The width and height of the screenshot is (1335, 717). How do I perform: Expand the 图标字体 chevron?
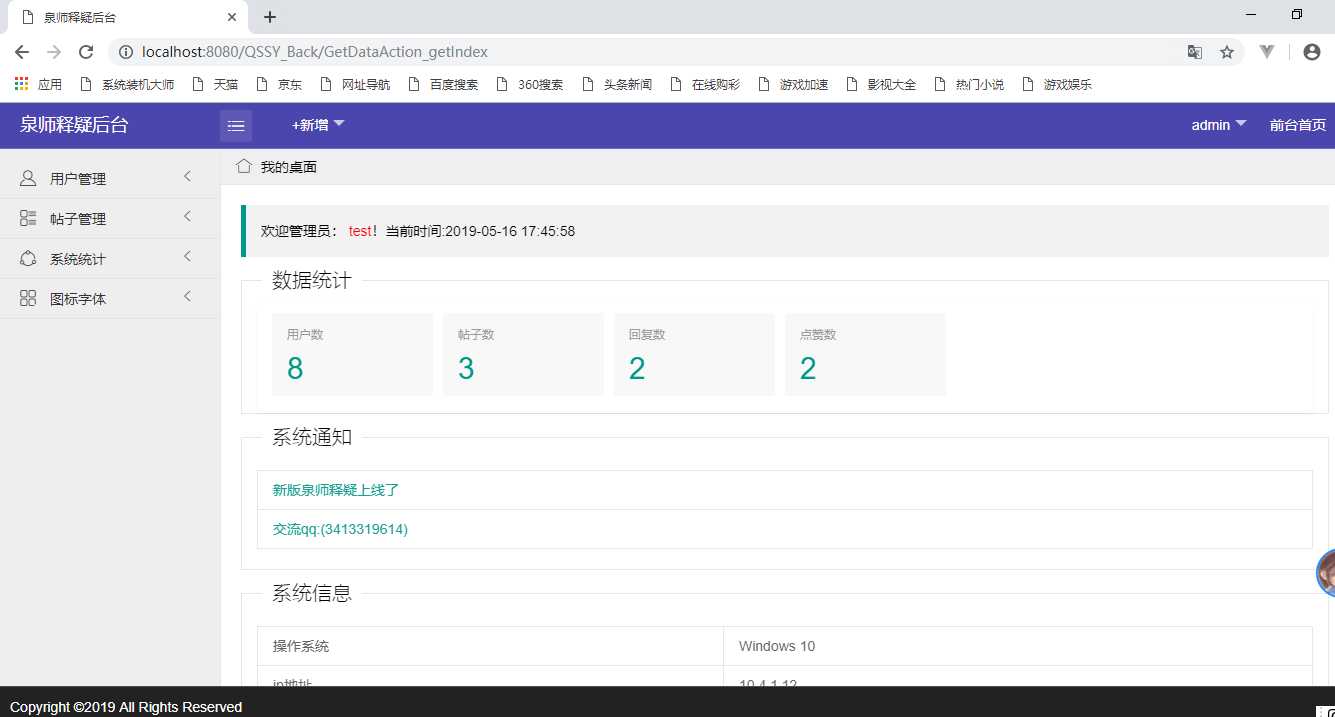pos(187,297)
